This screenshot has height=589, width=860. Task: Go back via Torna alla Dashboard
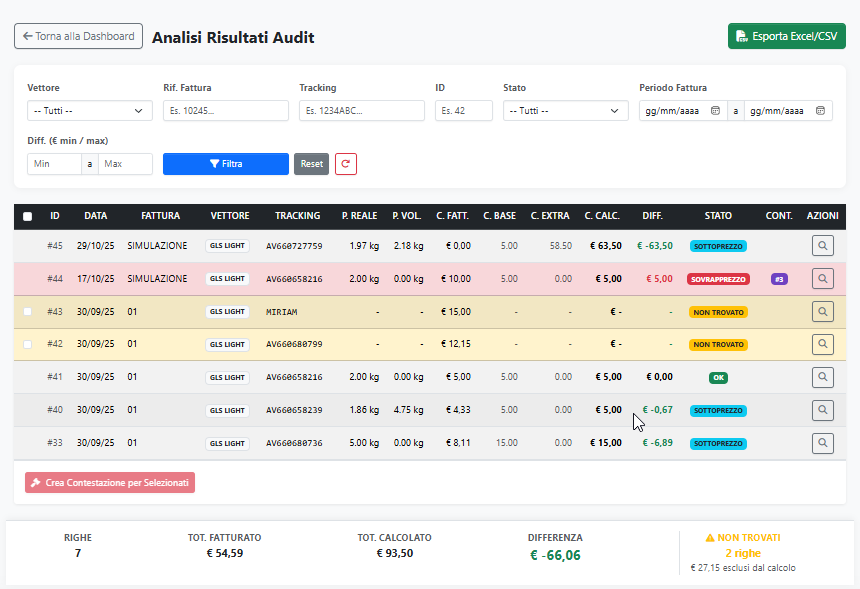click(x=78, y=36)
